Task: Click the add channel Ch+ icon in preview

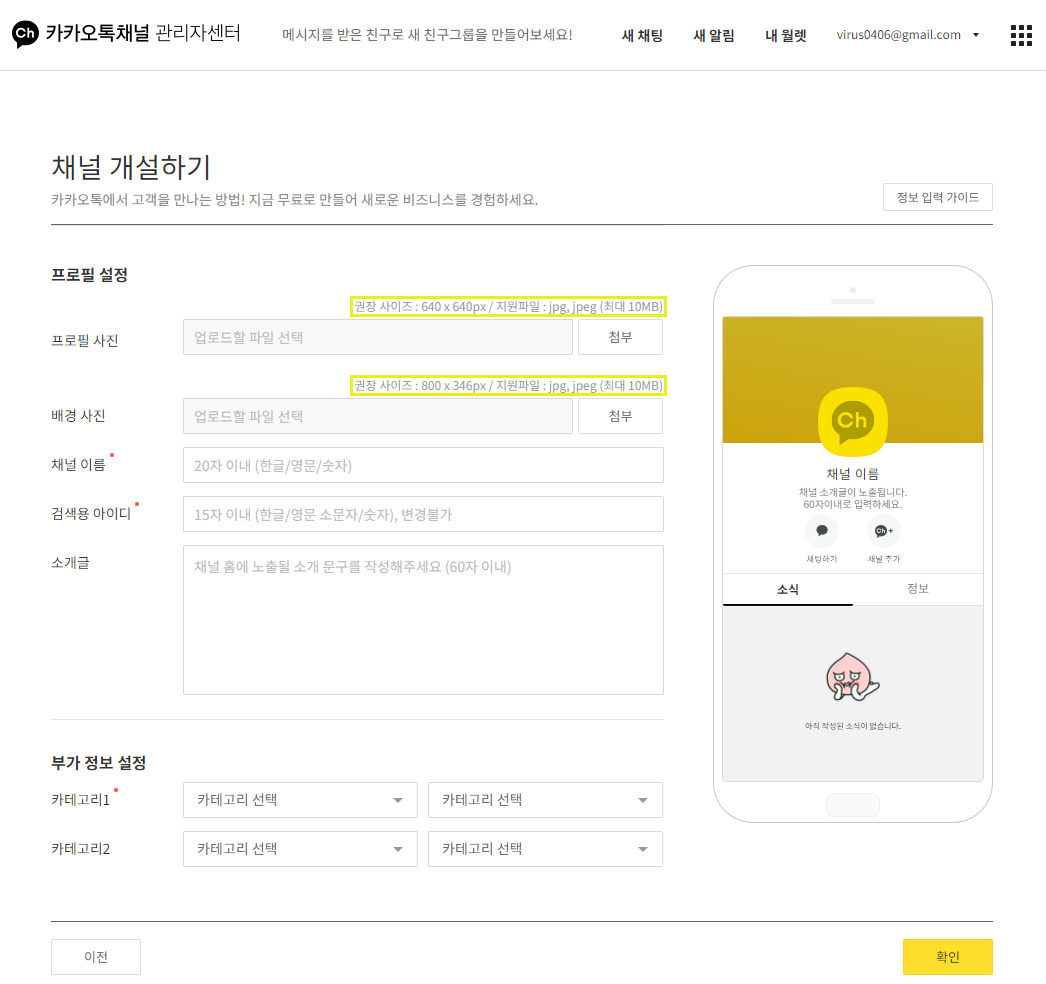Action: point(884,531)
